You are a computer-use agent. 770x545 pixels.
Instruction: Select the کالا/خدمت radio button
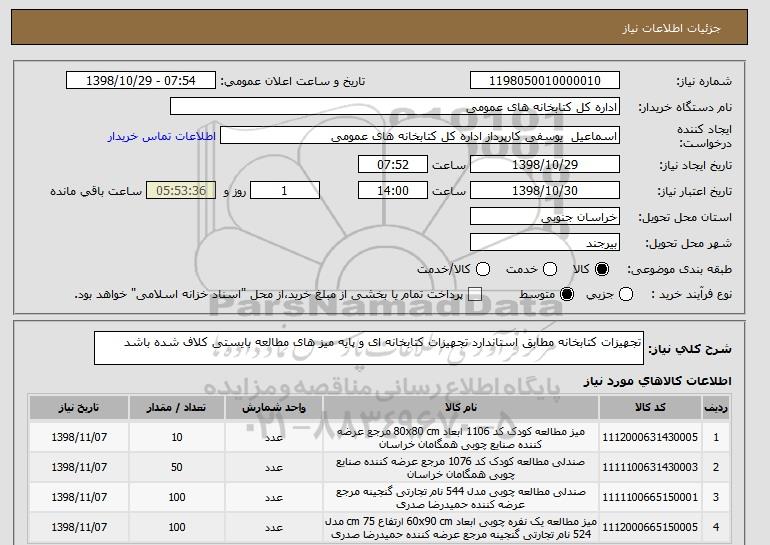tap(483, 269)
